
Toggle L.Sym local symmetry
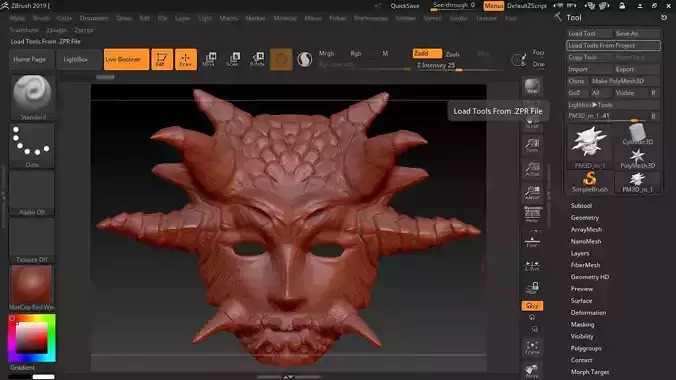[x=532, y=265]
